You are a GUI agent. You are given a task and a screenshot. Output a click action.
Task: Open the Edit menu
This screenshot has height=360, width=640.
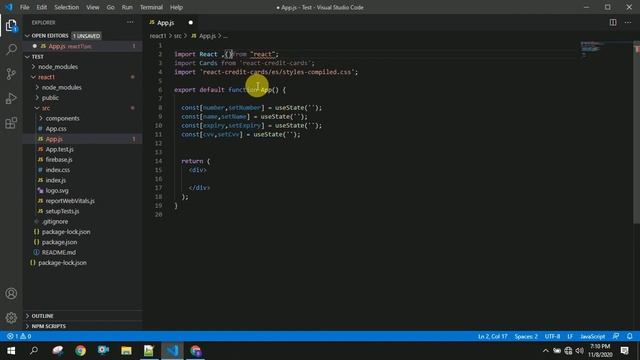pos(42,7)
